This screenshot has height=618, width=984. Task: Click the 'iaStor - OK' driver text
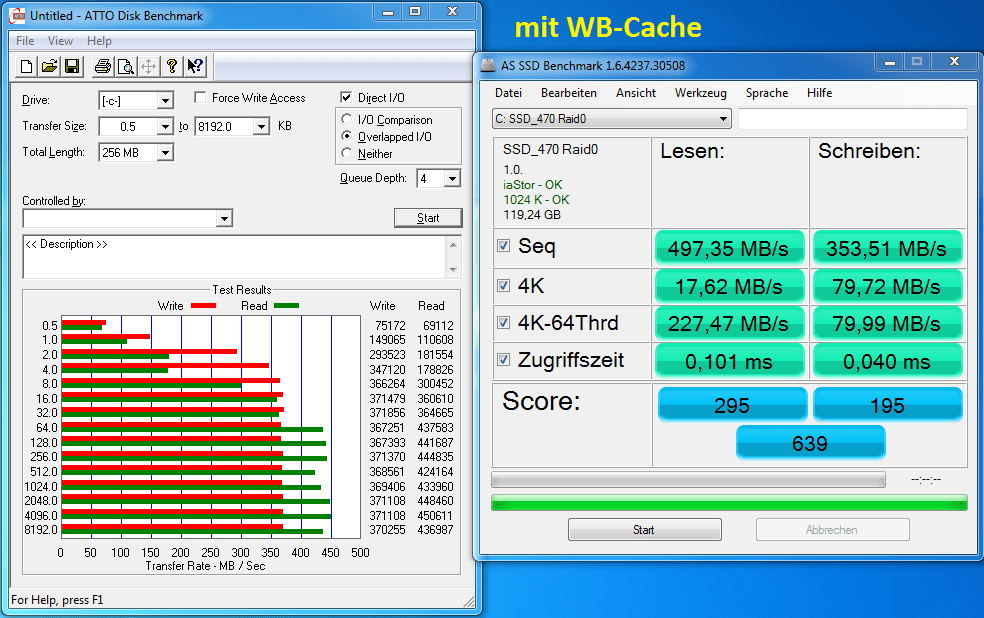(532, 184)
